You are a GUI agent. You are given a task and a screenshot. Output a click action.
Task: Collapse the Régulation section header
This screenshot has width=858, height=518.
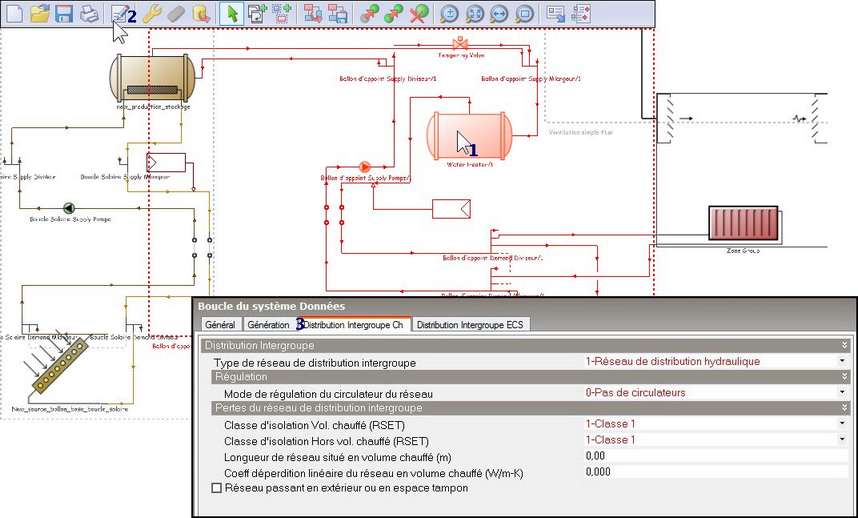844,377
